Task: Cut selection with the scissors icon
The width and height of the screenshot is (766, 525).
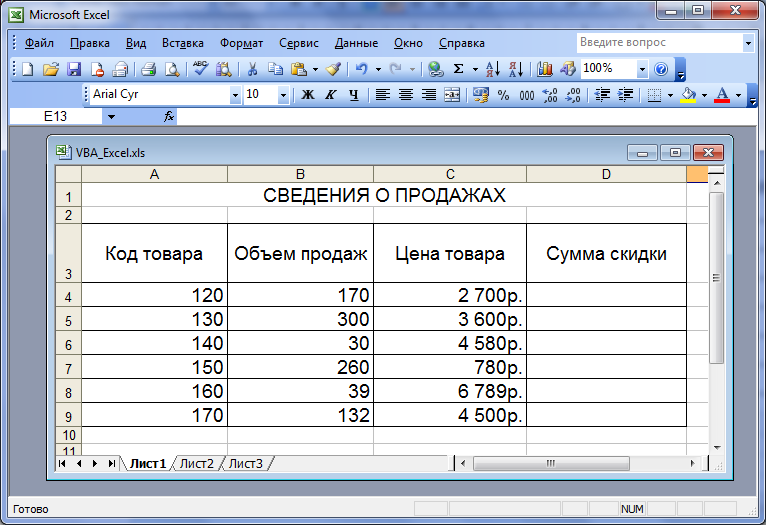Action: [x=252, y=69]
